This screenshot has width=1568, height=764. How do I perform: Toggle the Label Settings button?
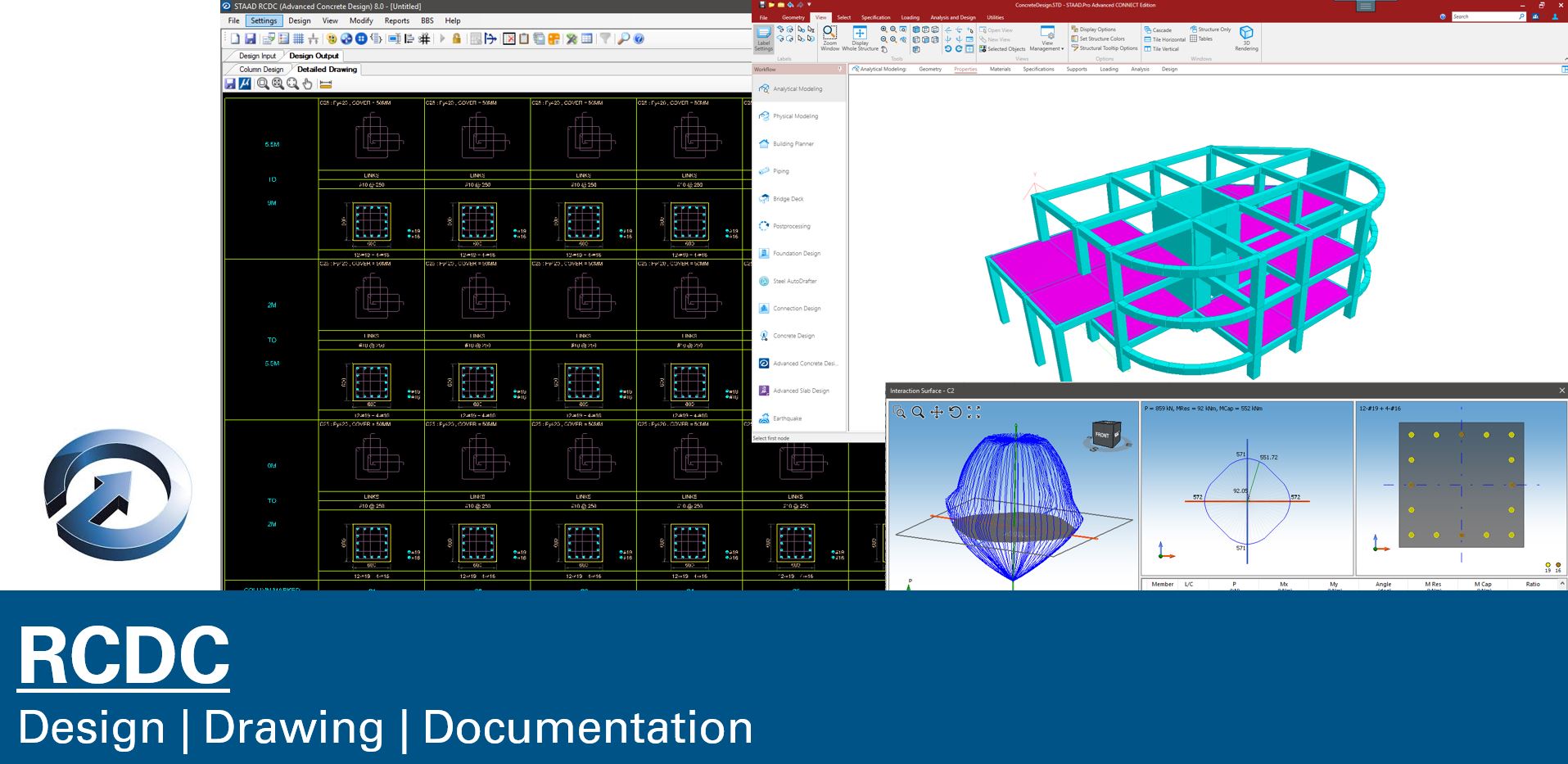763,38
